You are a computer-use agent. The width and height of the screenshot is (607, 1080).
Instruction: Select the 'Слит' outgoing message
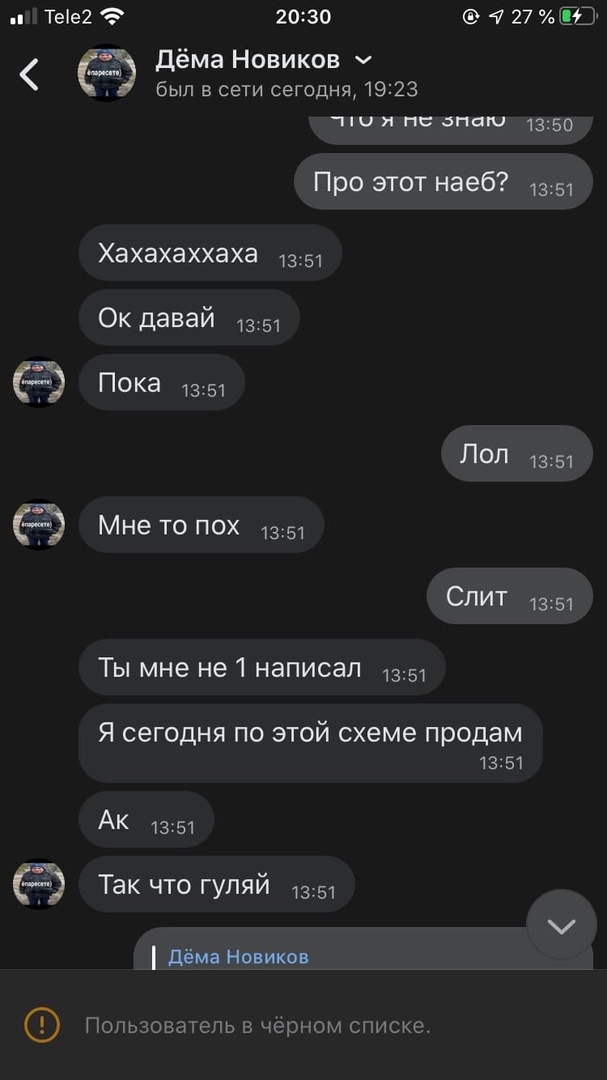tap(510, 596)
